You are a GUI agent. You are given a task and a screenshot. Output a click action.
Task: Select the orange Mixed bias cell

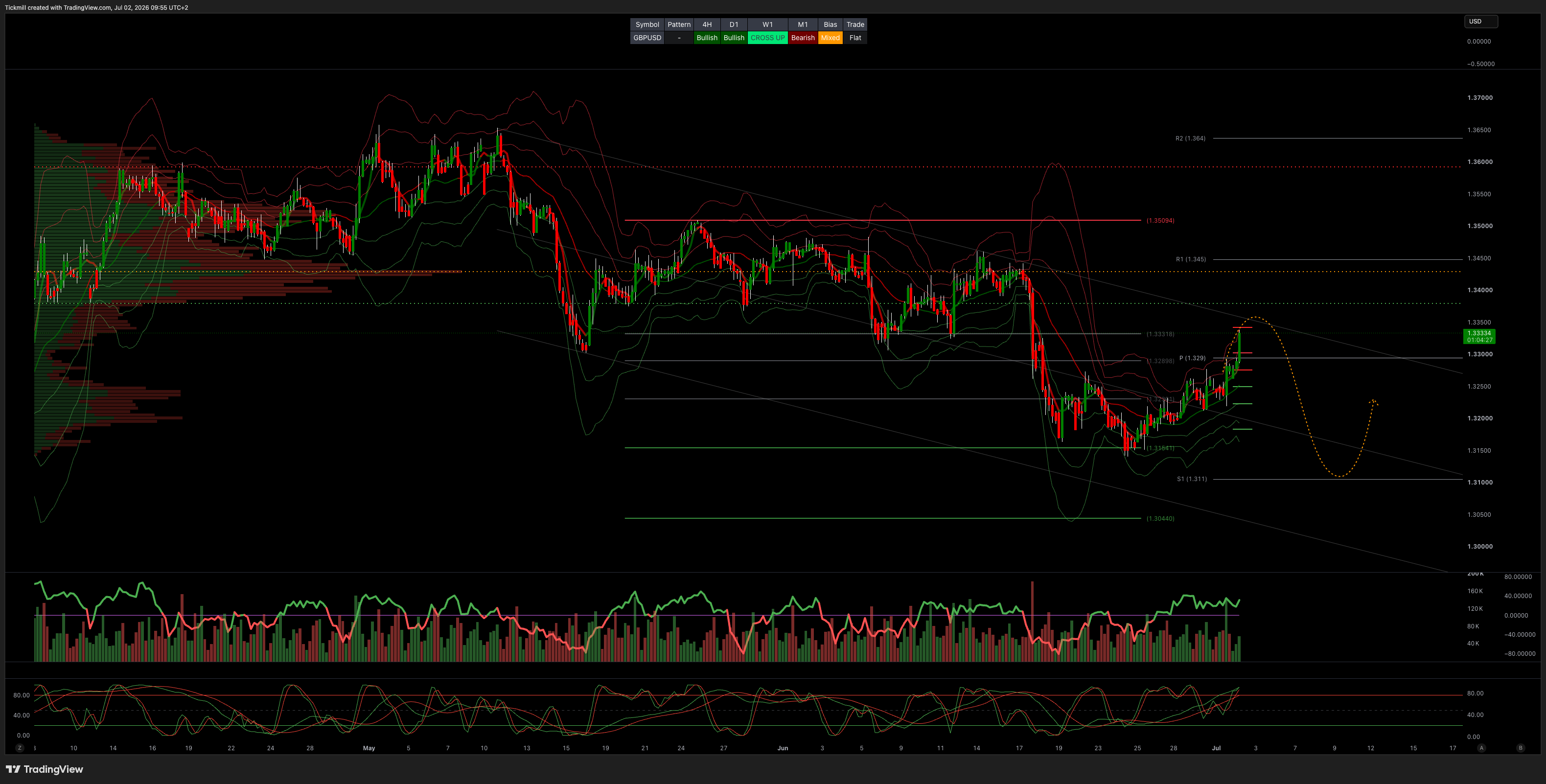[830, 38]
